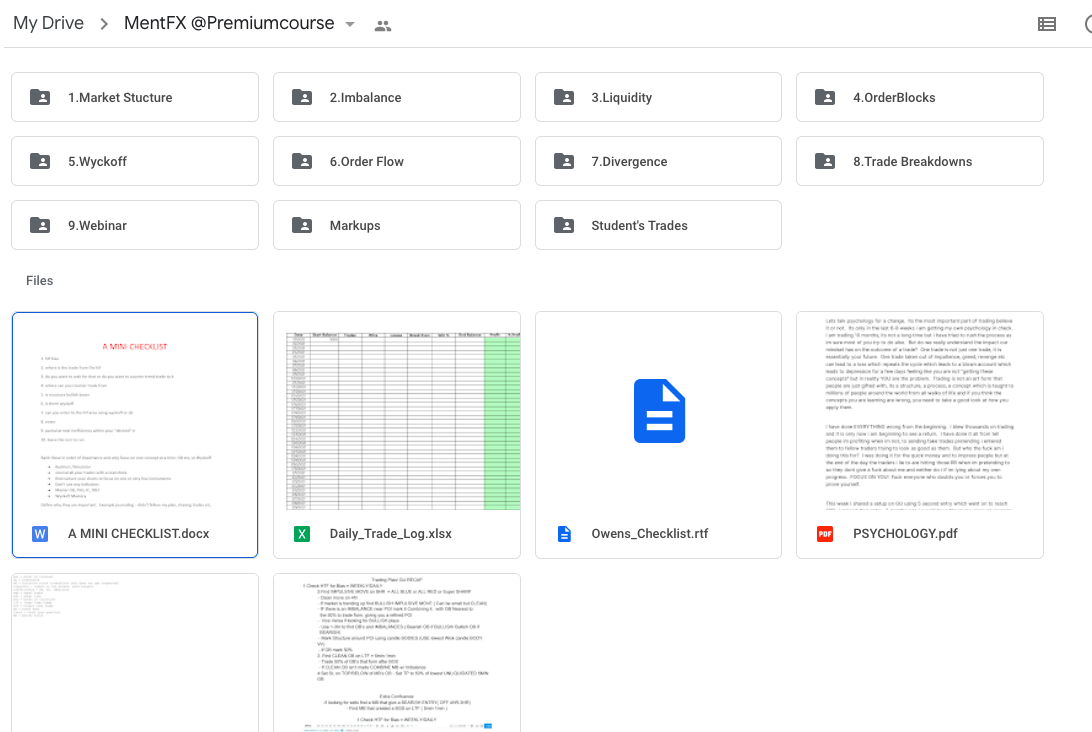Screen dimensions: 1092x732
Task: Select the 5.Wyckoff folder
Action: pos(134,161)
